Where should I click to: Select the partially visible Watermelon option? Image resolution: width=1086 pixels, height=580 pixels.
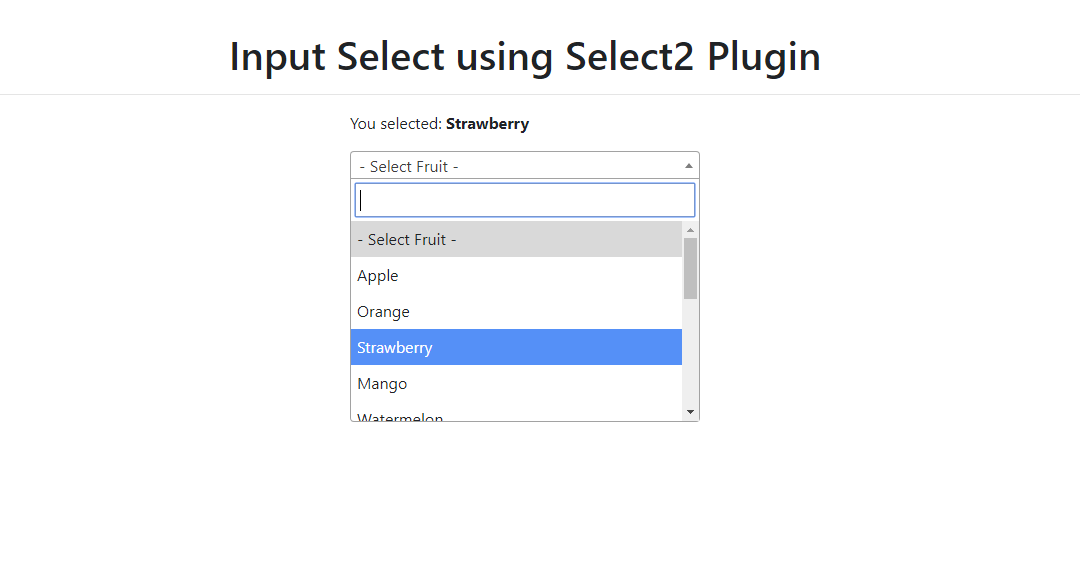[517, 414]
